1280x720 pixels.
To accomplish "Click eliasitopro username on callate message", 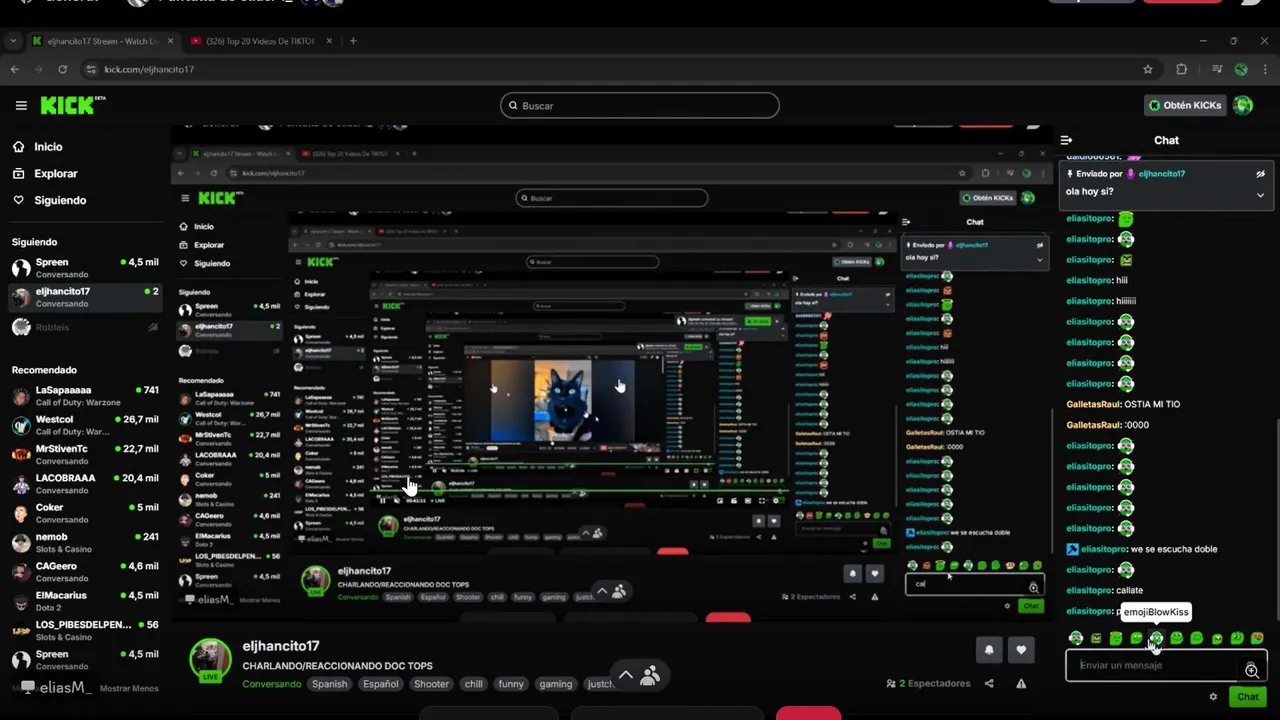I will [x=1089, y=591].
